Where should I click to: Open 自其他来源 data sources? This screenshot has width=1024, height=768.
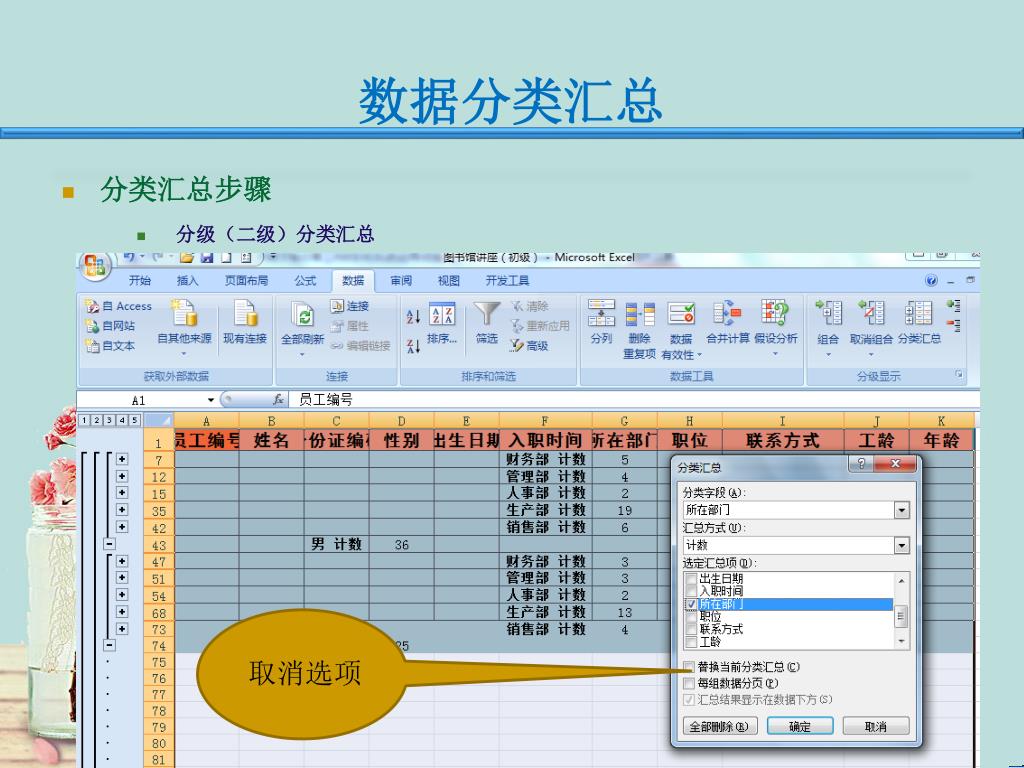click(x=185, y=326)
